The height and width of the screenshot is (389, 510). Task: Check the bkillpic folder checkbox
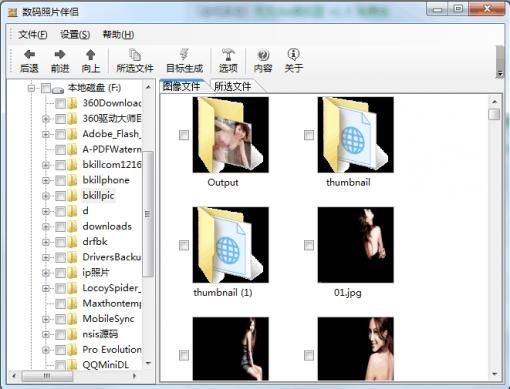pyautogui.click(x=60, y=196)
